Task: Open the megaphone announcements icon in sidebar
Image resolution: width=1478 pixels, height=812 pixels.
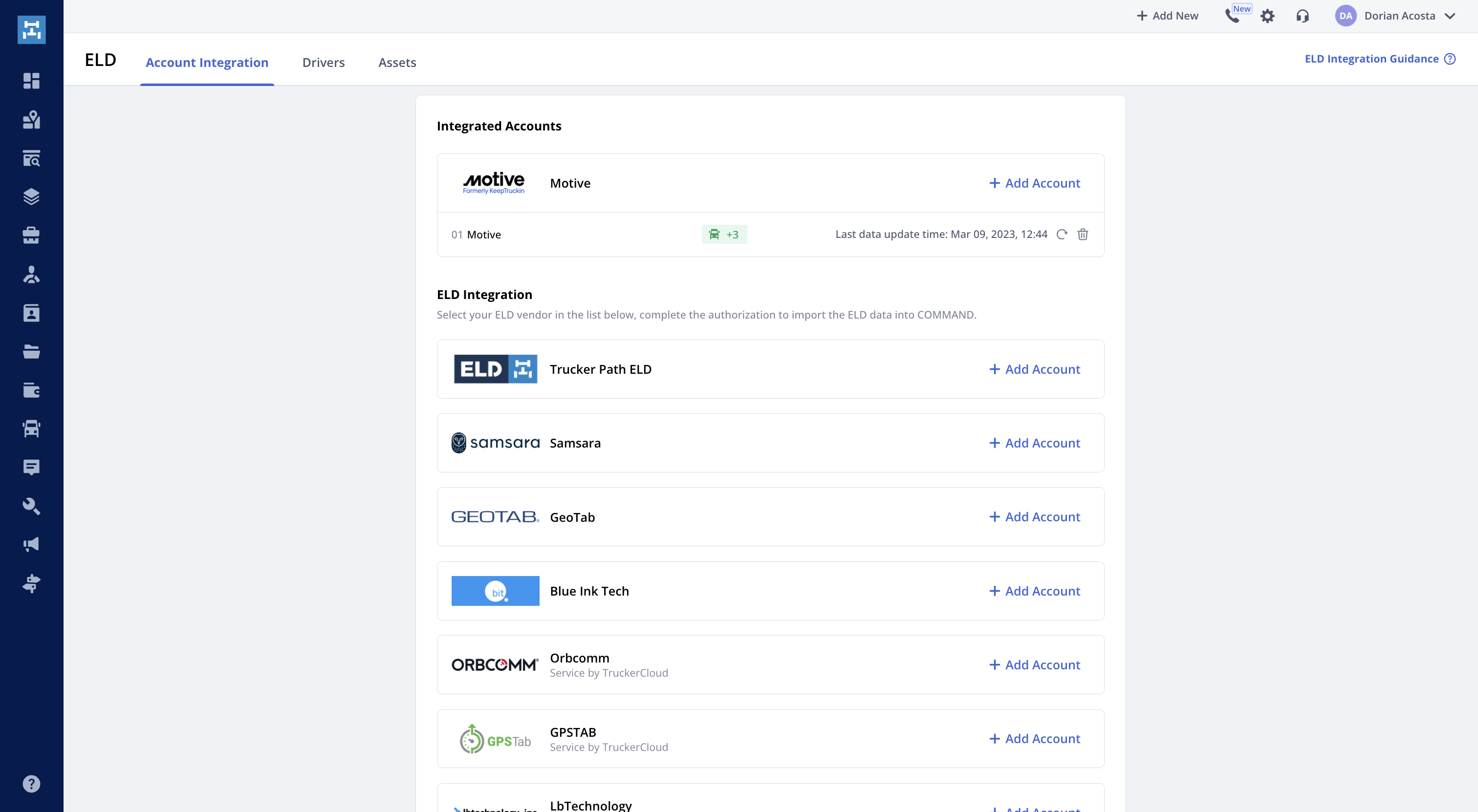Action: click(32, 544)
